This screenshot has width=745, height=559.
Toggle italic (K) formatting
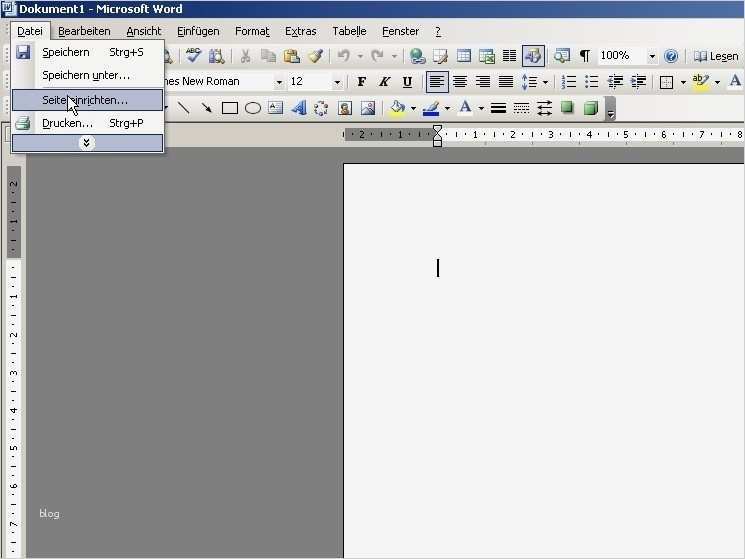(x=384, y=82)
